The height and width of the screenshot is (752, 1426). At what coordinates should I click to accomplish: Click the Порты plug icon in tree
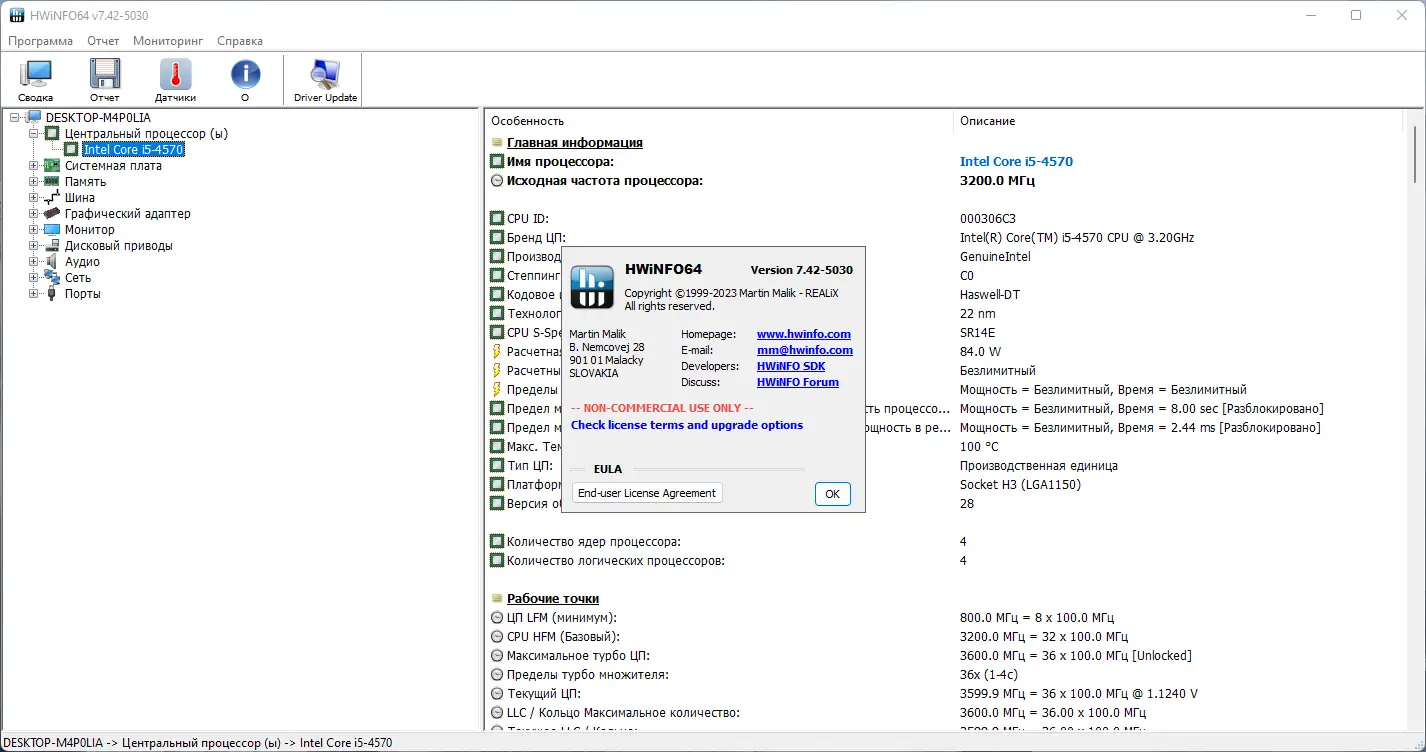[x=52, y=294]
